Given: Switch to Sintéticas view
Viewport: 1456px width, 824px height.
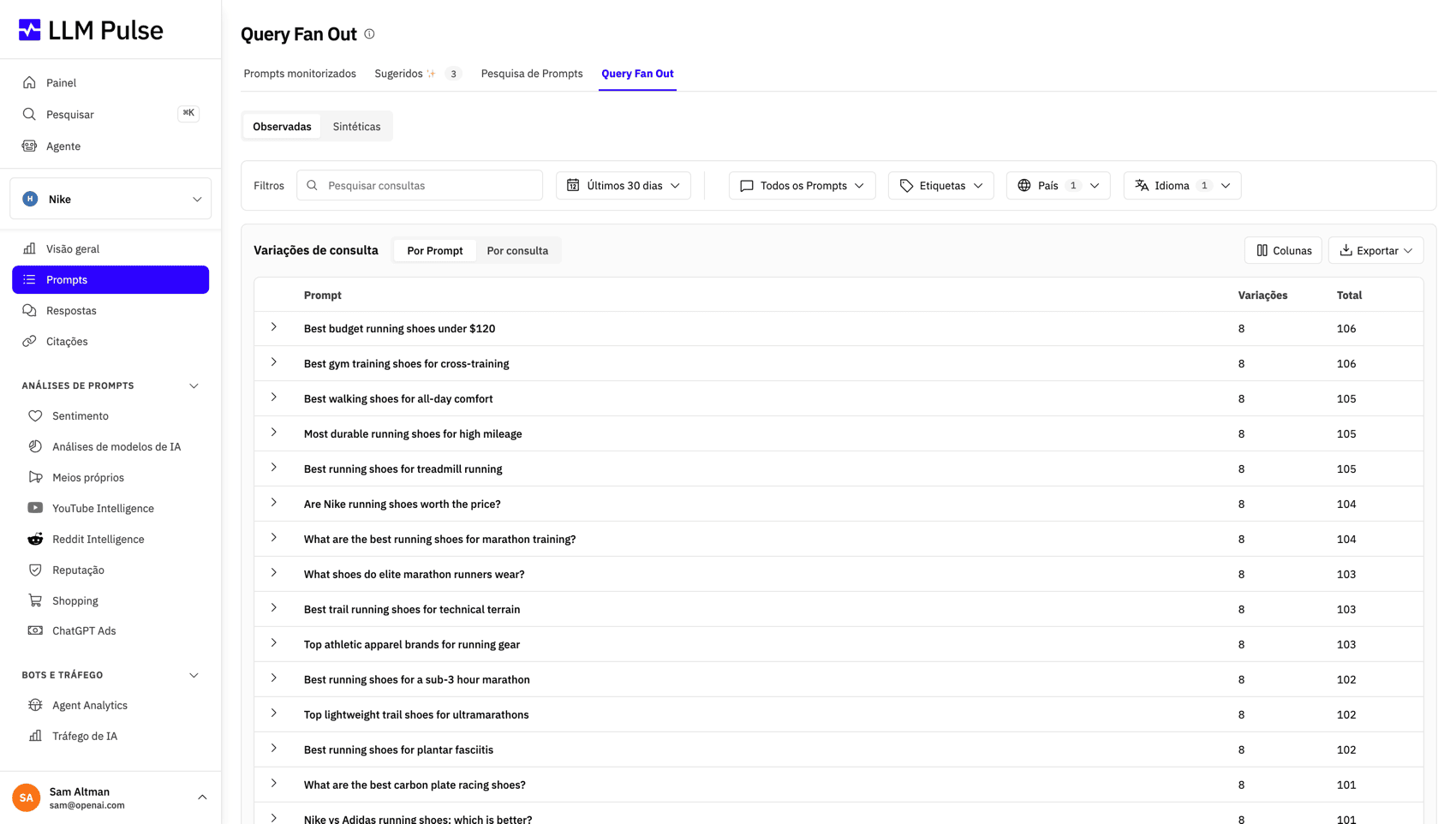Looking at the screenshot, I should click(356, 127).
